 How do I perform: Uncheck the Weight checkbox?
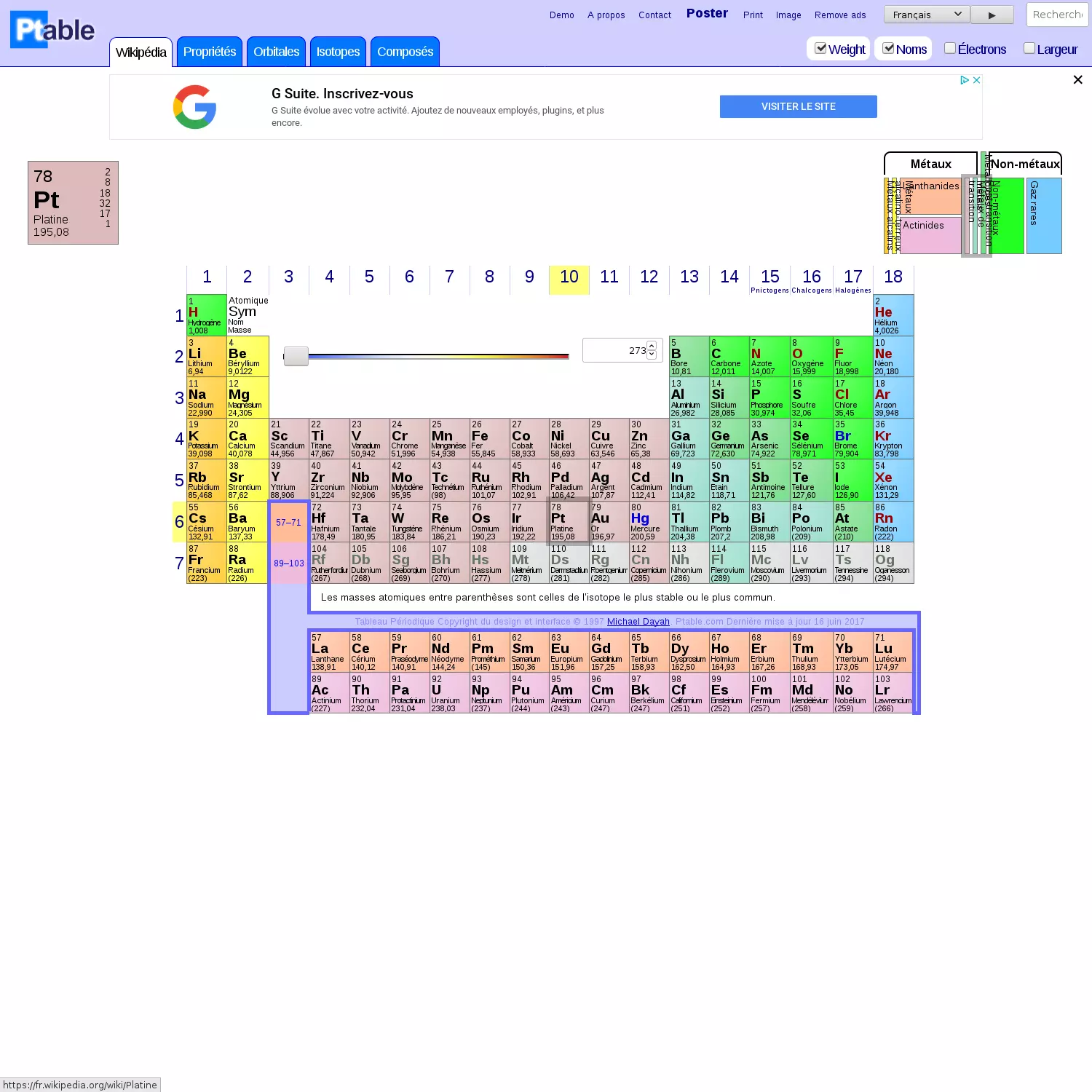(820, 48)
